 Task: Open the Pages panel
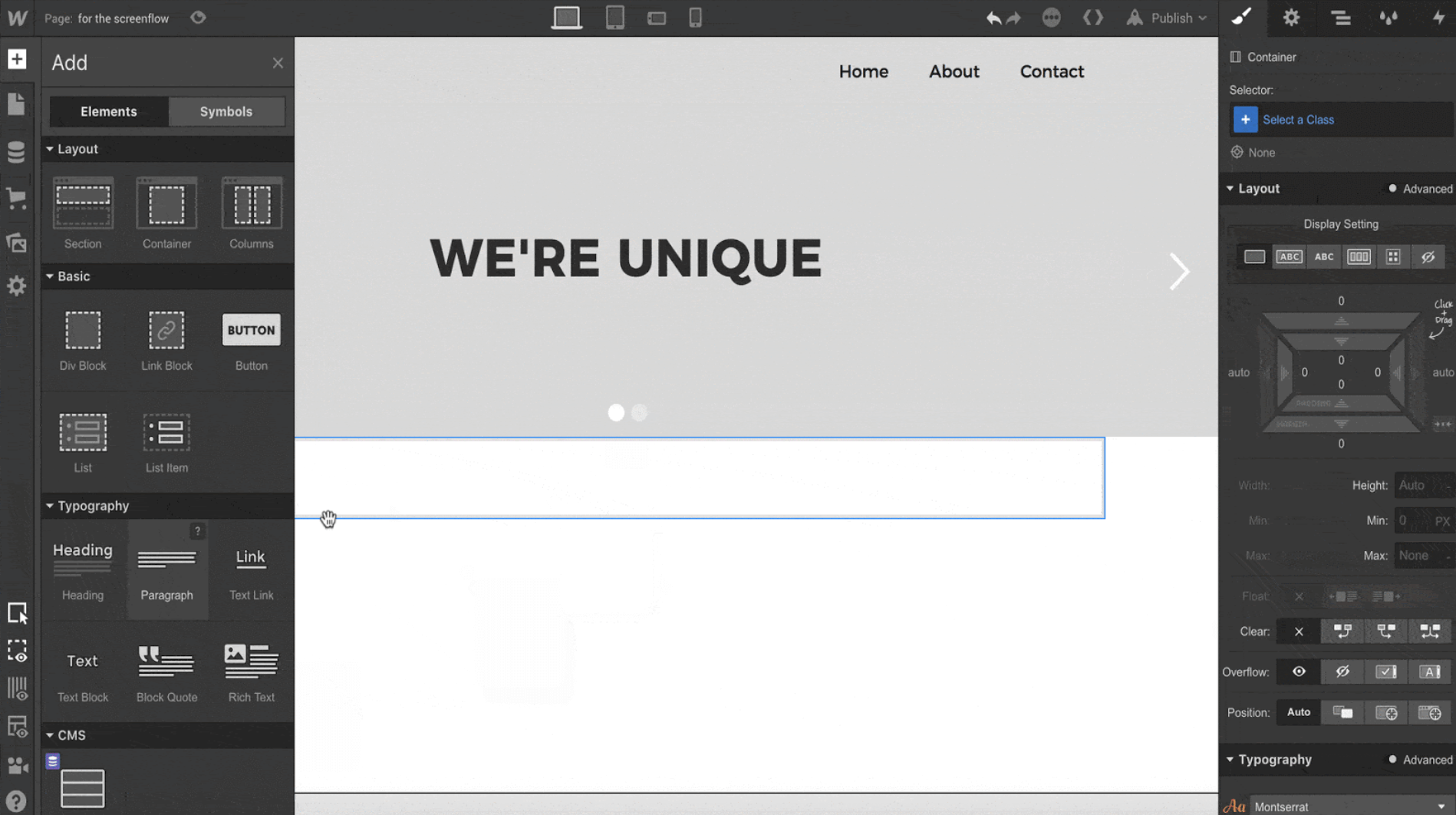(x=17, y=104)
